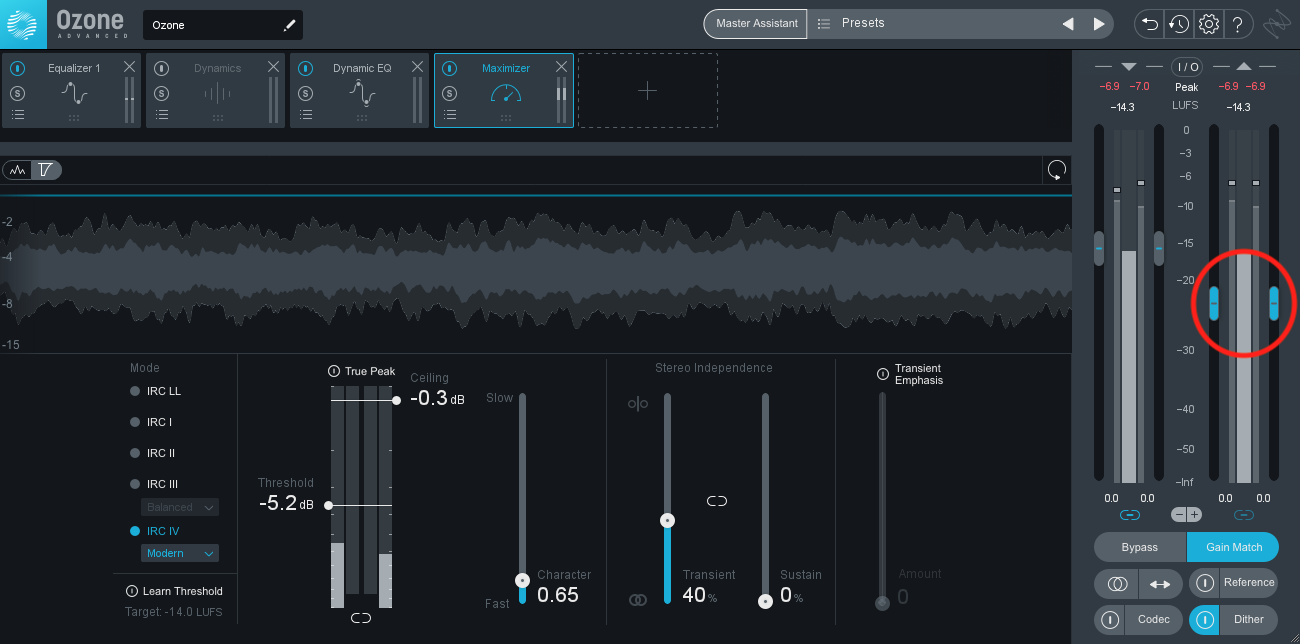The width and height of the screenshot is (1300, 644).
Task: Select the Maximizer module tab
Action: click(504, 91)
